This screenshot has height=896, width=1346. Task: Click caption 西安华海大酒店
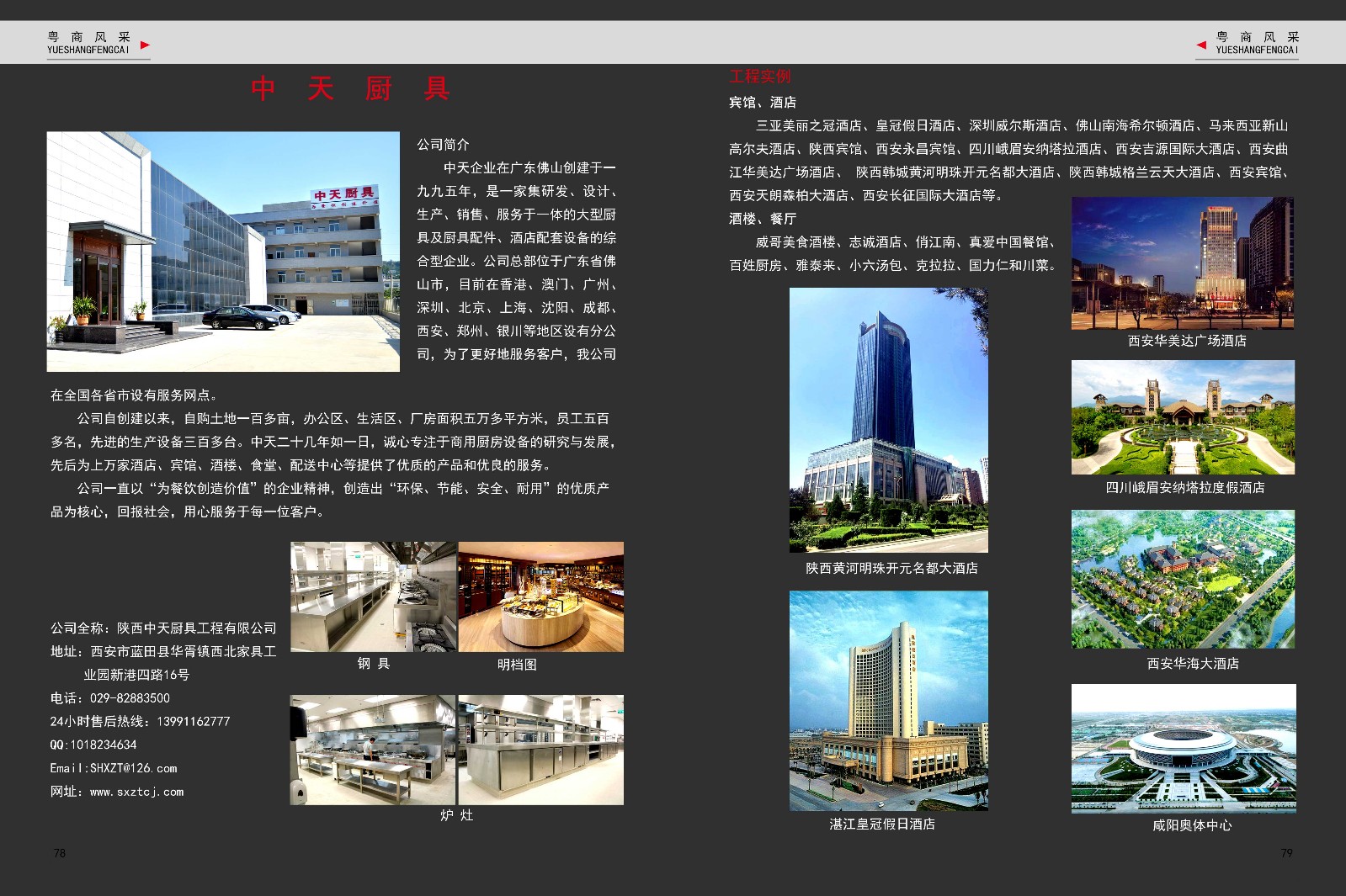pyautogui.click(x=1193, y=664)
